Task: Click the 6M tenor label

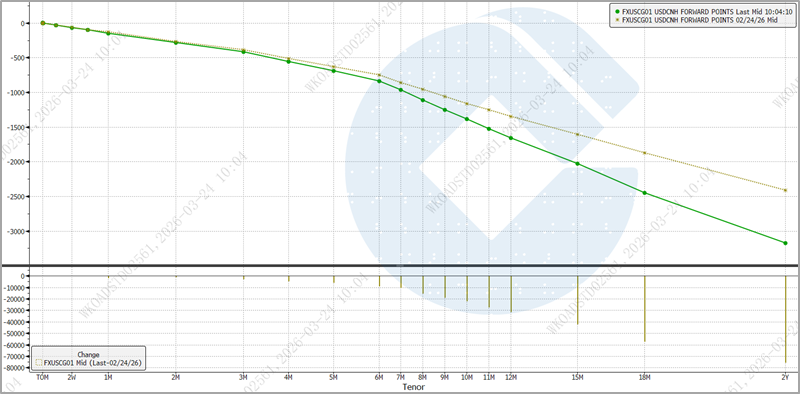Action: point(379,378)
